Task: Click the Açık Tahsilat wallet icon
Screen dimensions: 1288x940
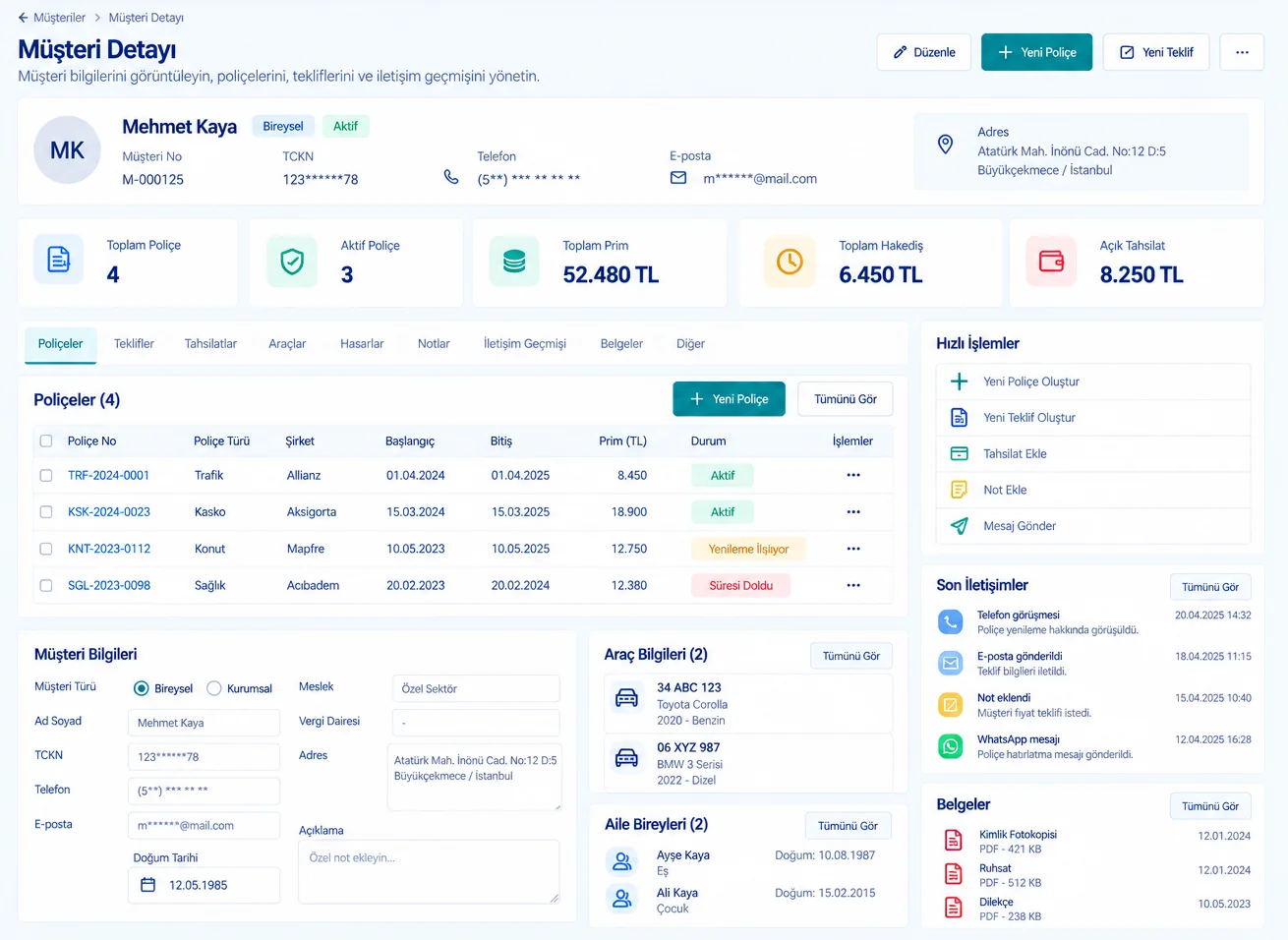Action: click(x=1051, y=262)
